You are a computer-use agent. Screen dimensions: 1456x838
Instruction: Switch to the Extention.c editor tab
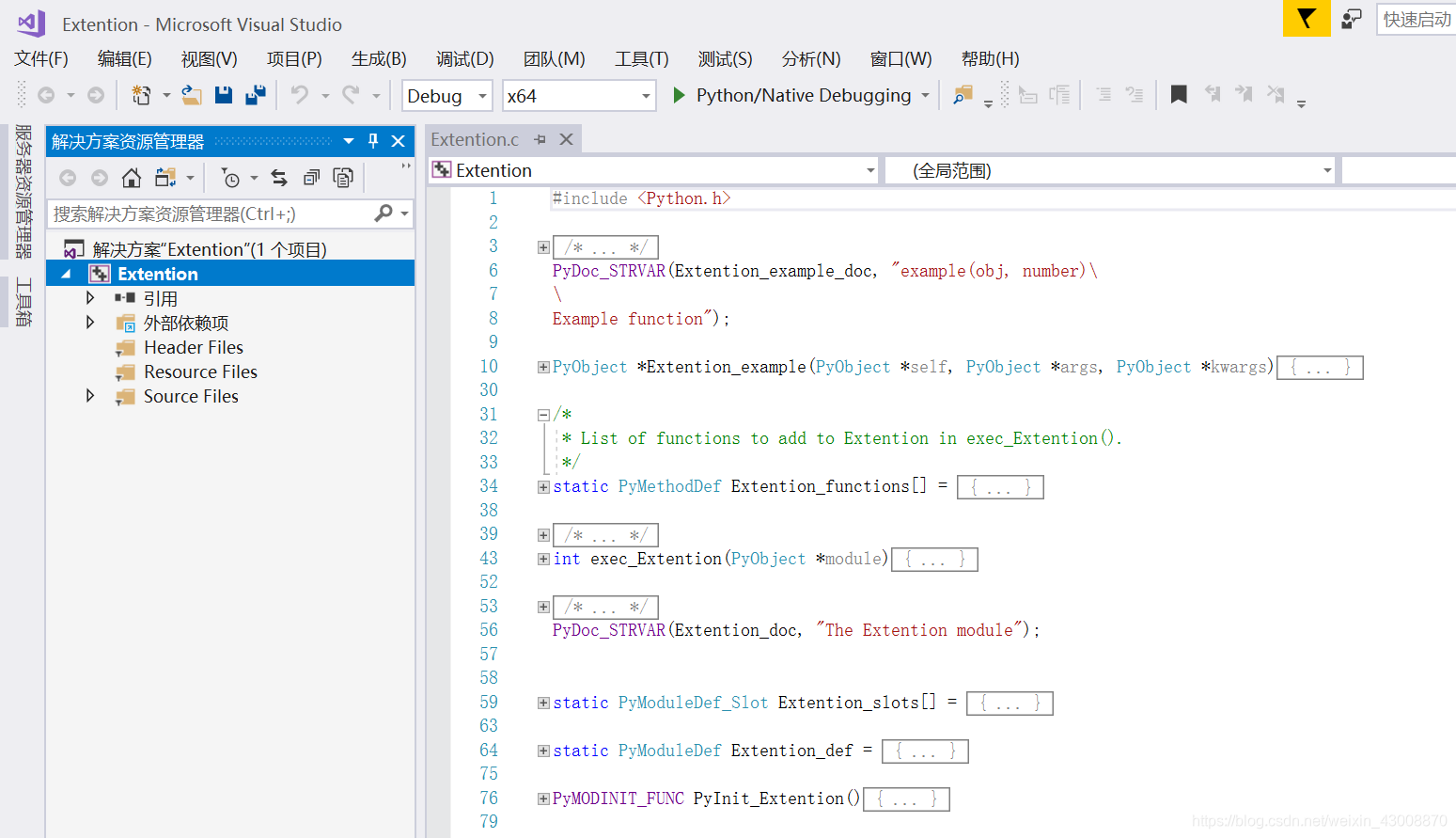475,139
